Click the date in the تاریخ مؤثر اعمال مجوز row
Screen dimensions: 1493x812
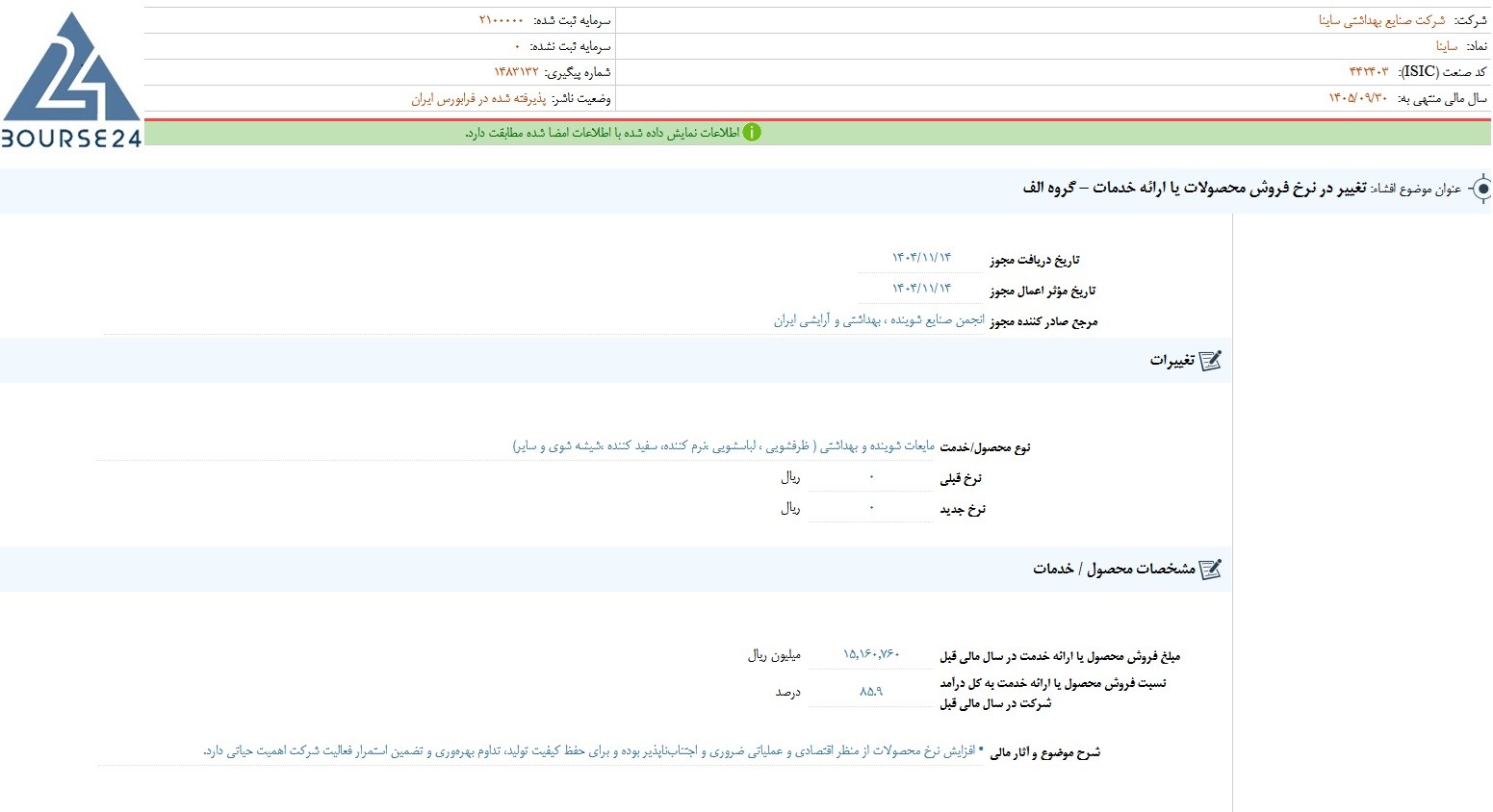pos(921,289)
